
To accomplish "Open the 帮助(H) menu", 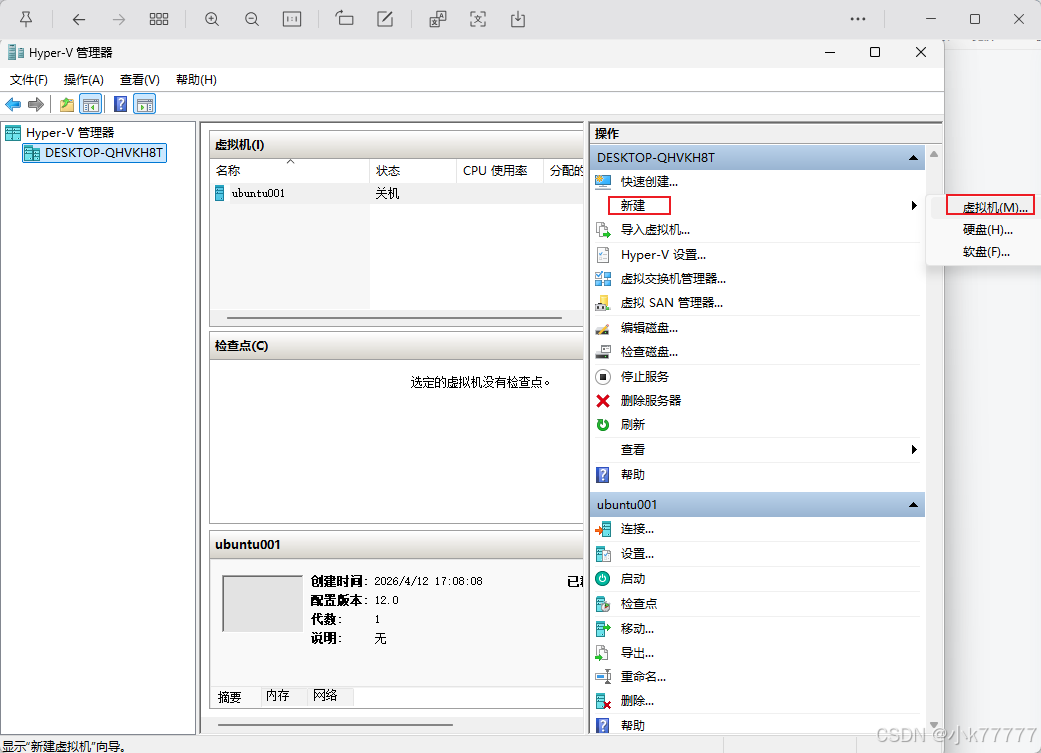I will tap(196, 80).
